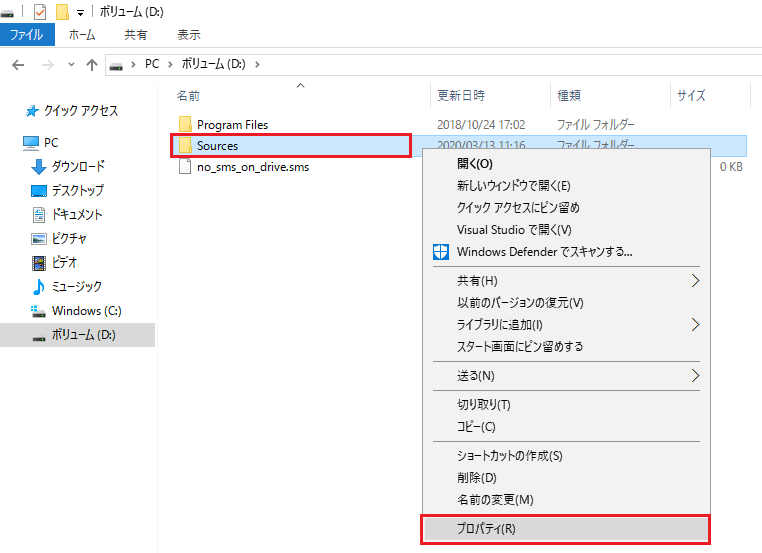Open Windows (C:) drive in navigation pane
The width and height of the screenshot is (762, 553).
tap(76, 311)
